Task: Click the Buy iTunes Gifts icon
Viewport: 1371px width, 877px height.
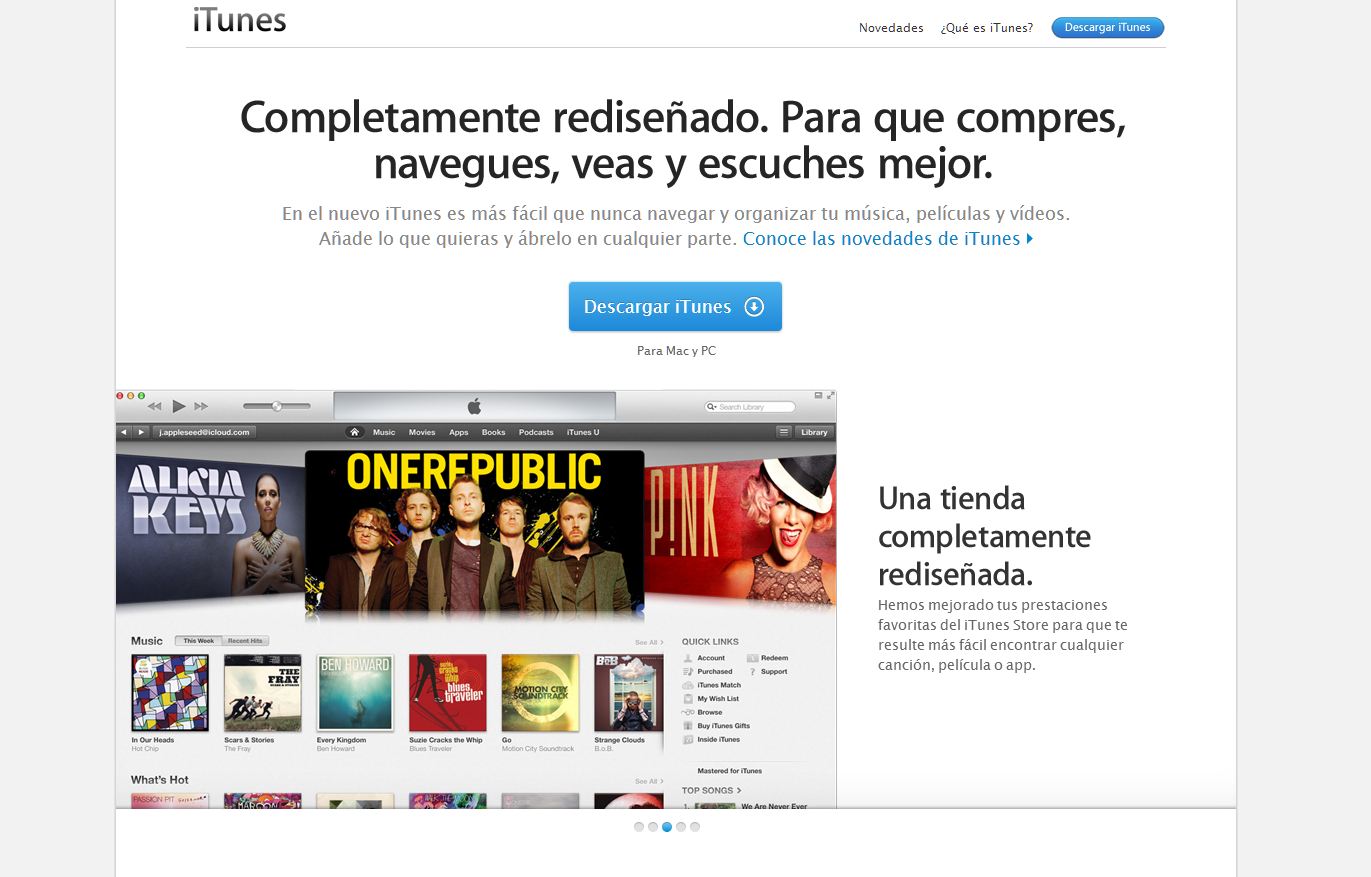Action: tap(688, 726)
